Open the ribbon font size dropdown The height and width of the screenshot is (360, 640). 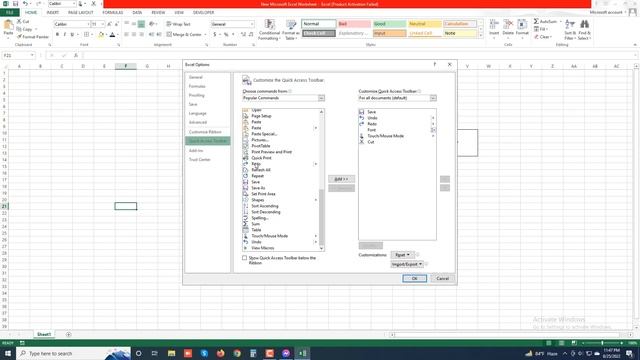point(102,24)
